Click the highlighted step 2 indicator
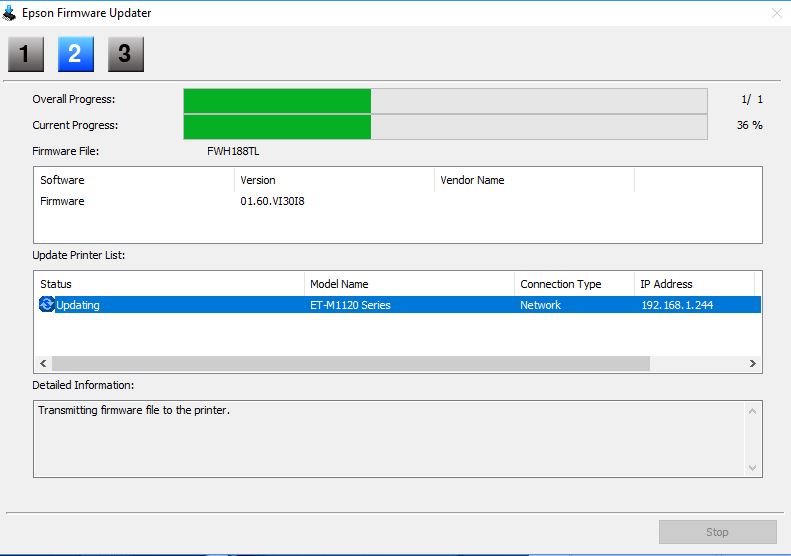 (x=76, y=54)
